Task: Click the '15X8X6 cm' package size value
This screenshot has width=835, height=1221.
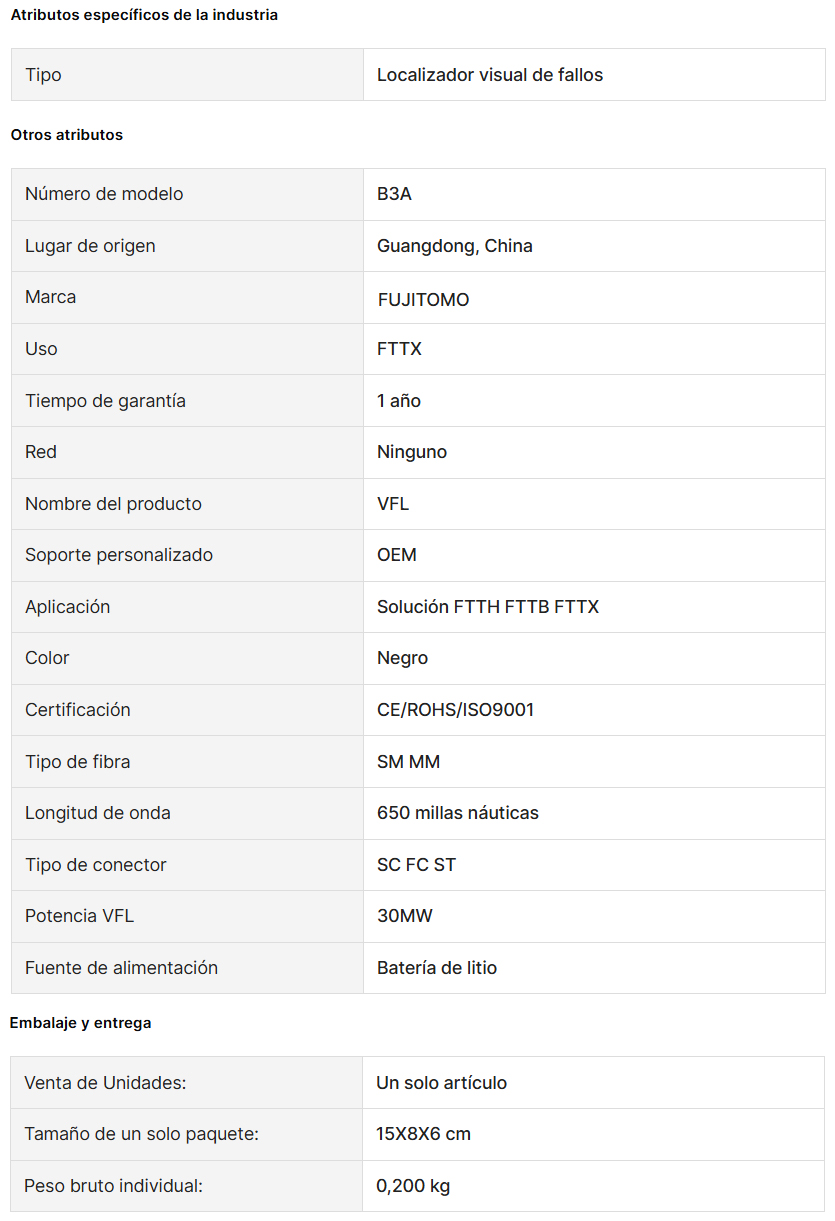Action: [423, 1134]
